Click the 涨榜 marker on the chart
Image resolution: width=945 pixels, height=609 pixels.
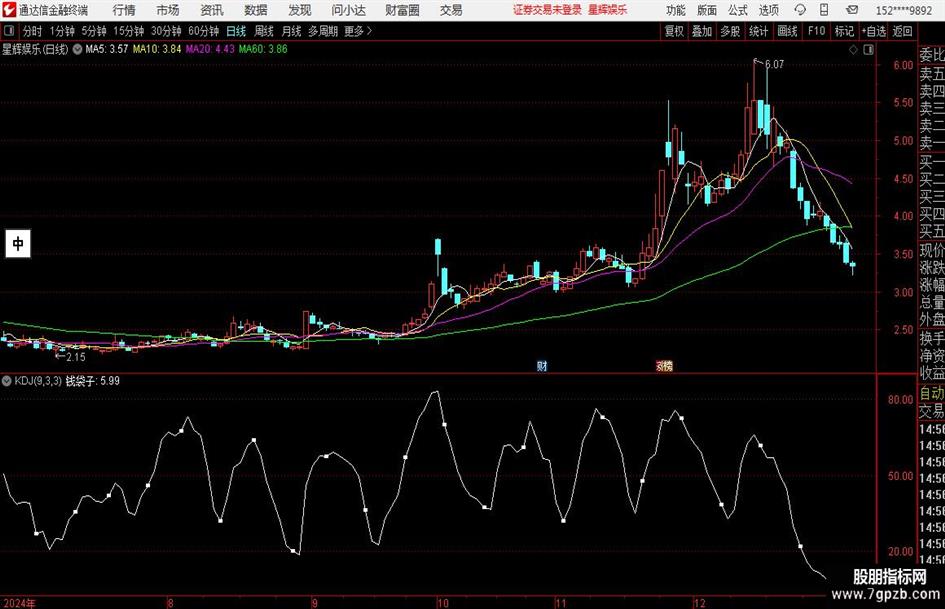tap(664, 365)
